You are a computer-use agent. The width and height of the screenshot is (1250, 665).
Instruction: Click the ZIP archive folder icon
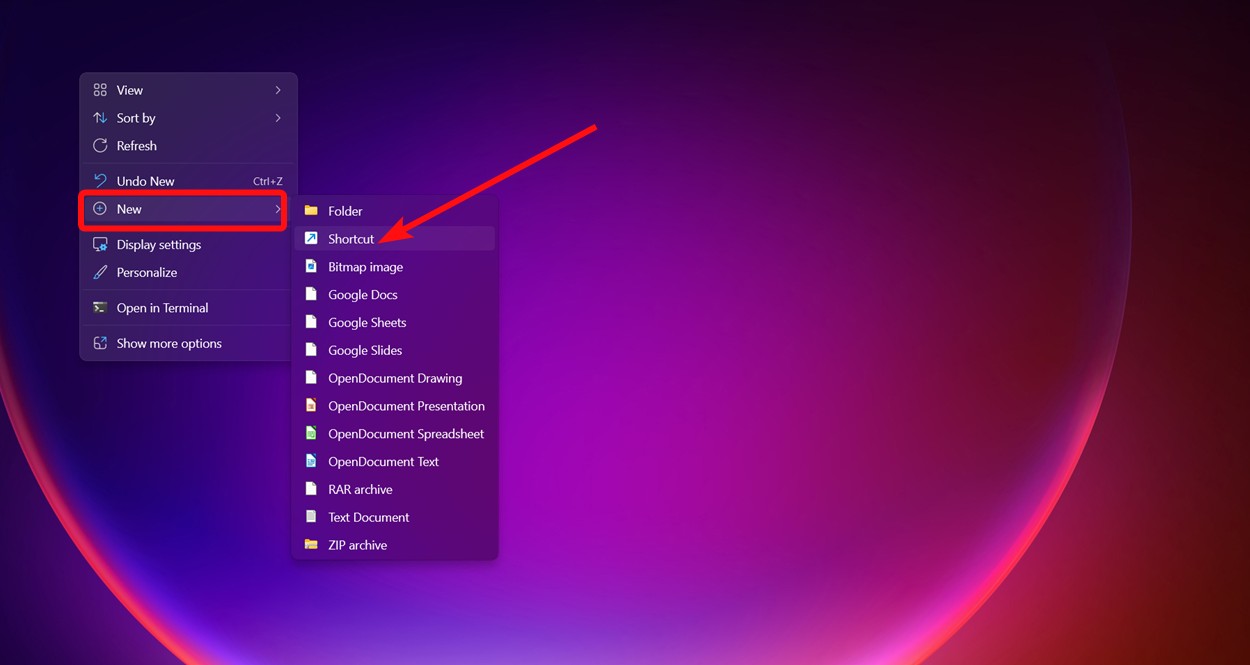pyautogui.click(x=312, y=544)
